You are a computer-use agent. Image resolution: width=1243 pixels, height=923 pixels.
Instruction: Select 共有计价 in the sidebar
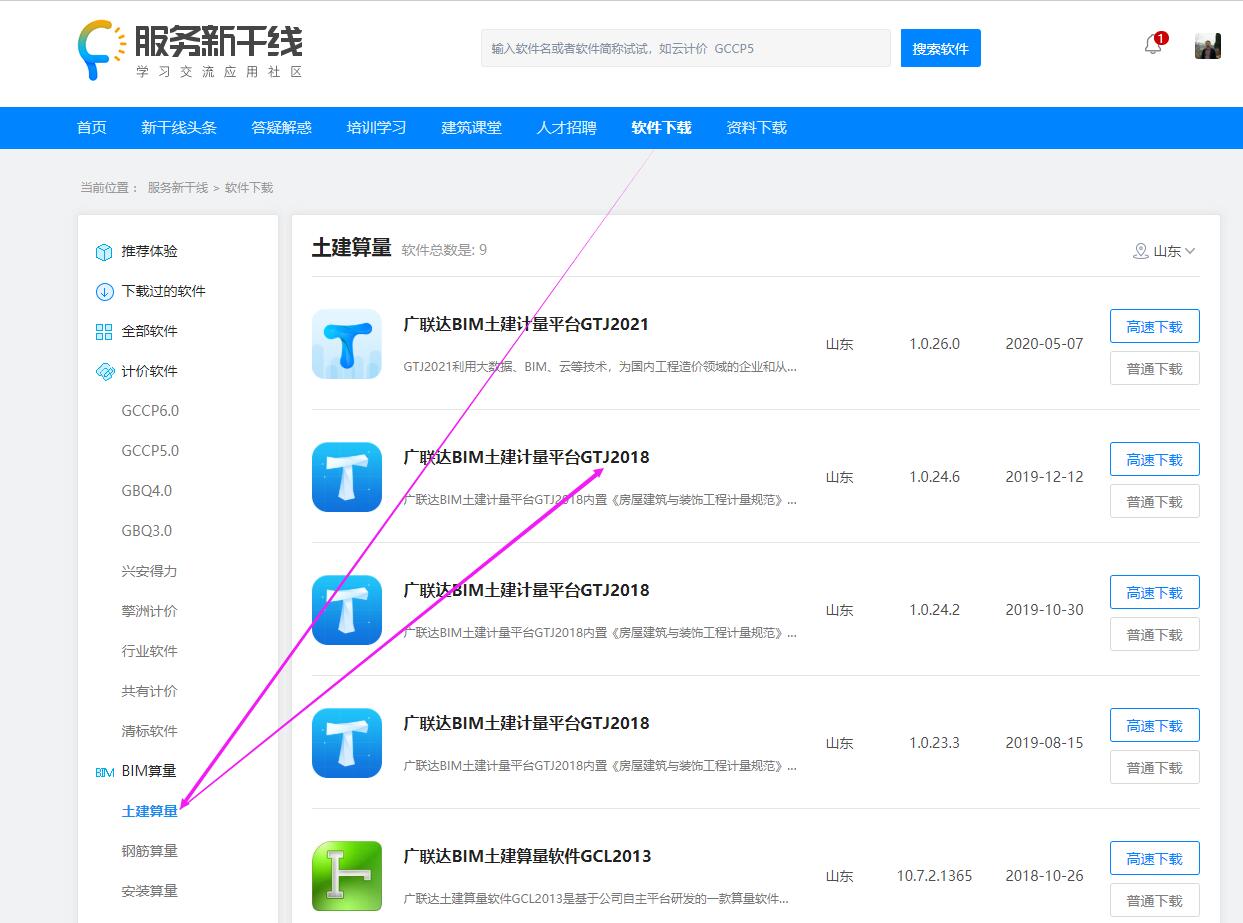point(150,691)
